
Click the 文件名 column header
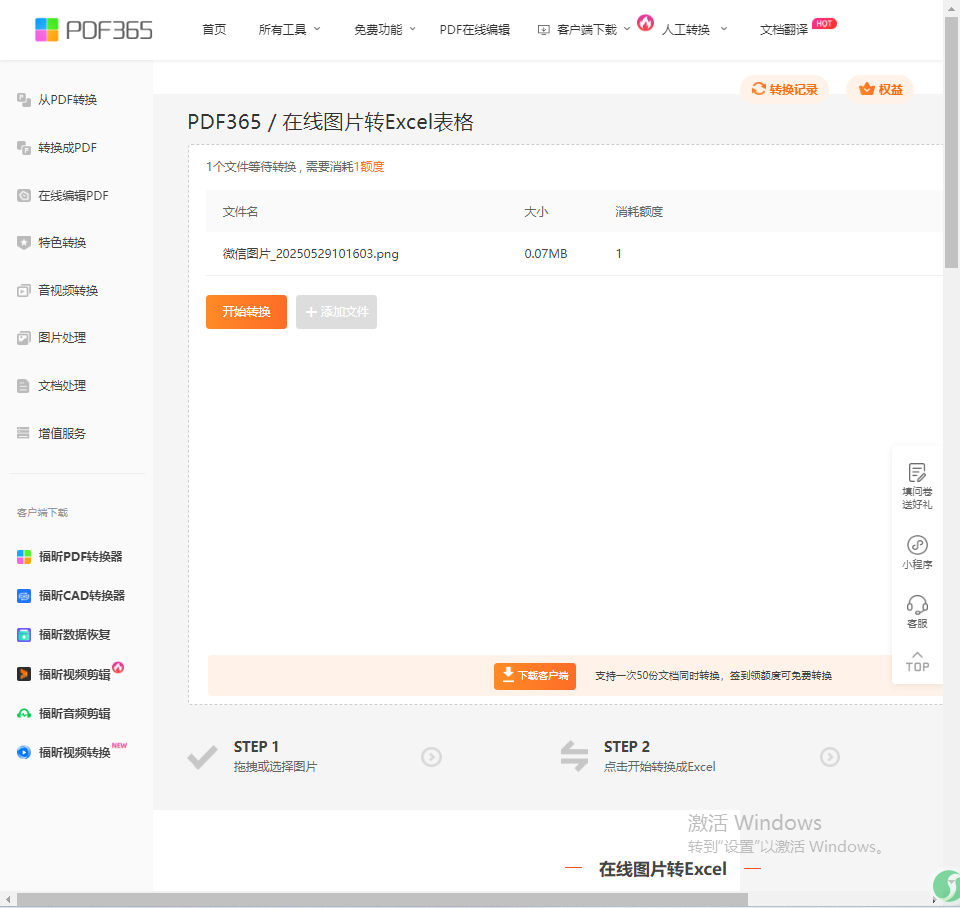(240, 212)
